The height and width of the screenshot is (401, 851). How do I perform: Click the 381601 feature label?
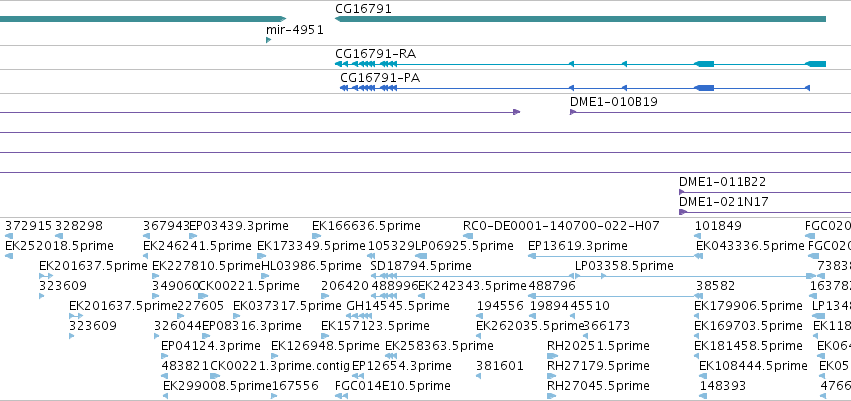coord(500,366)
